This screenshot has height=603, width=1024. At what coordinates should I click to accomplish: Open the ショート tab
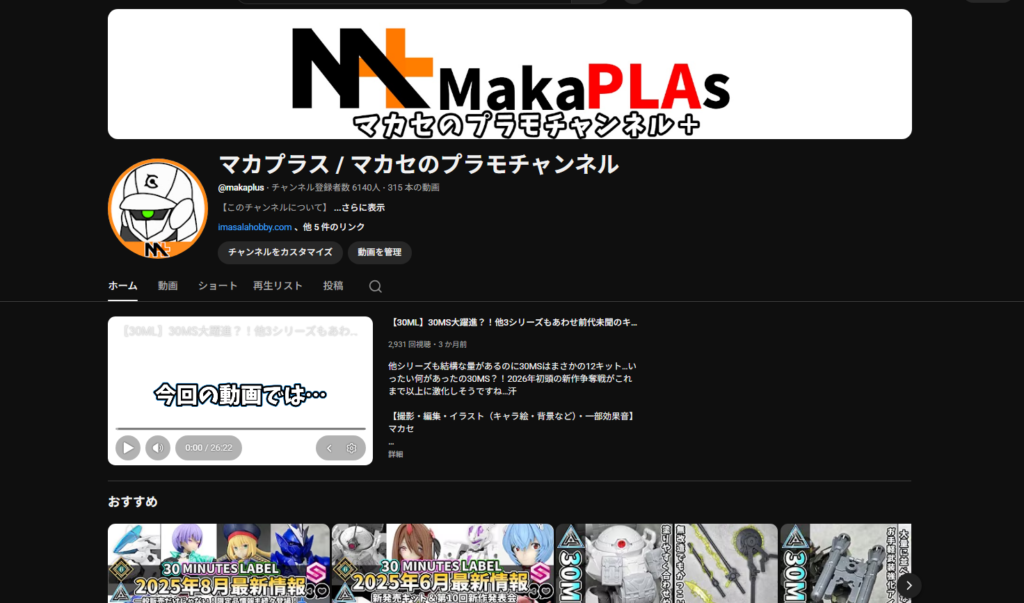[217, 286]
